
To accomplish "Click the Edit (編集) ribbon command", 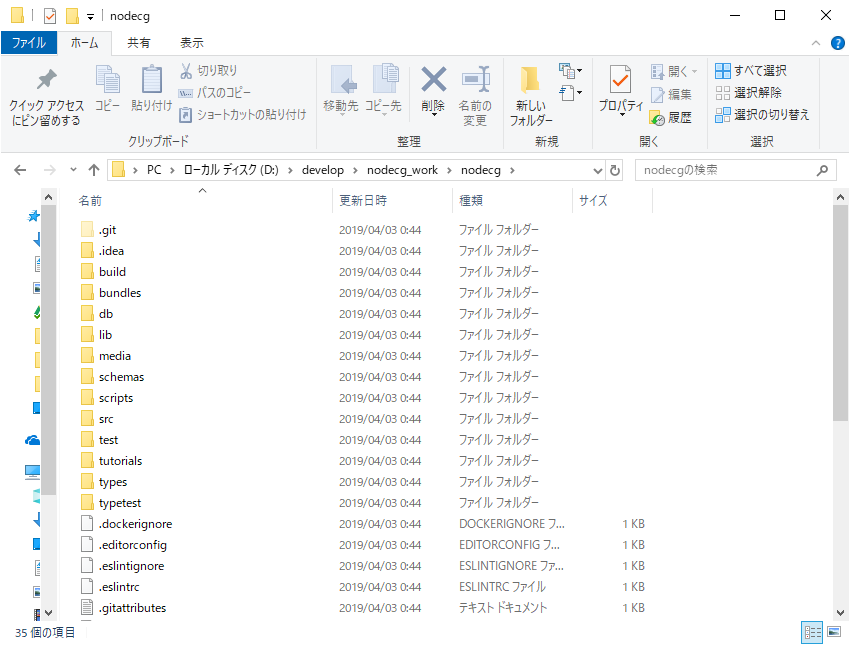I will tap(671, 94).
